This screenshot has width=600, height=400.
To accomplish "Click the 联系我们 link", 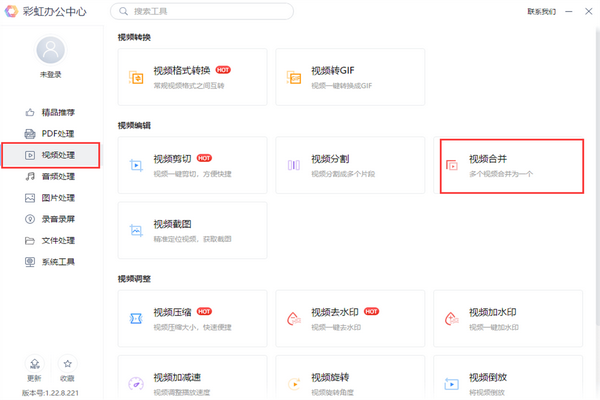I will pos(541,11).
